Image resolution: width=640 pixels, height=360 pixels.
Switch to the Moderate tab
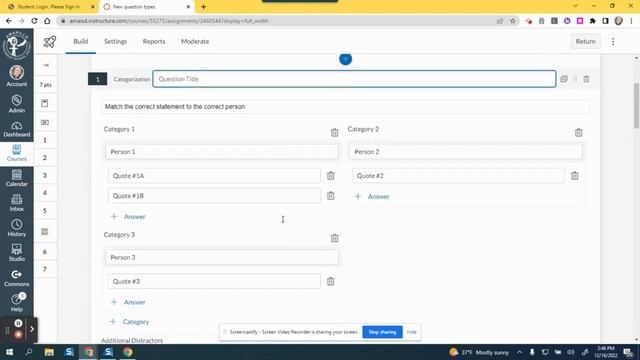click(x=195, y=41)
